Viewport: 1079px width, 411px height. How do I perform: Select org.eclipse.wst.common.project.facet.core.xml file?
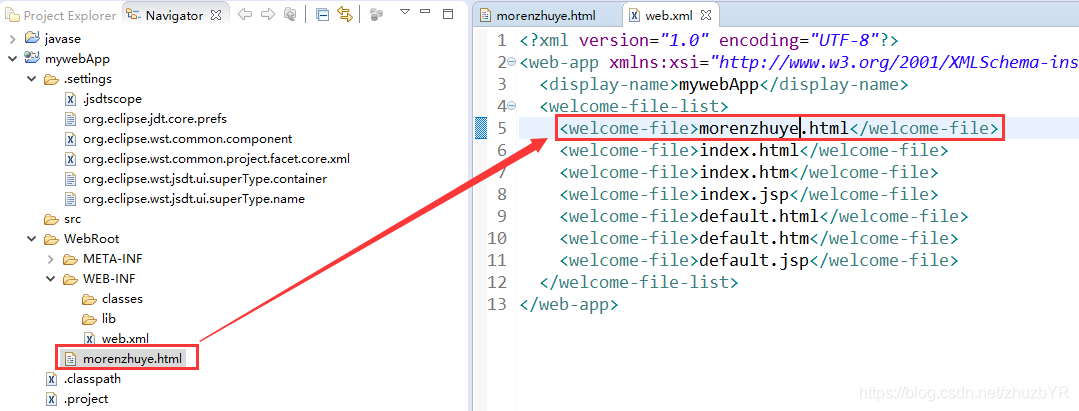tap(216, 159)
